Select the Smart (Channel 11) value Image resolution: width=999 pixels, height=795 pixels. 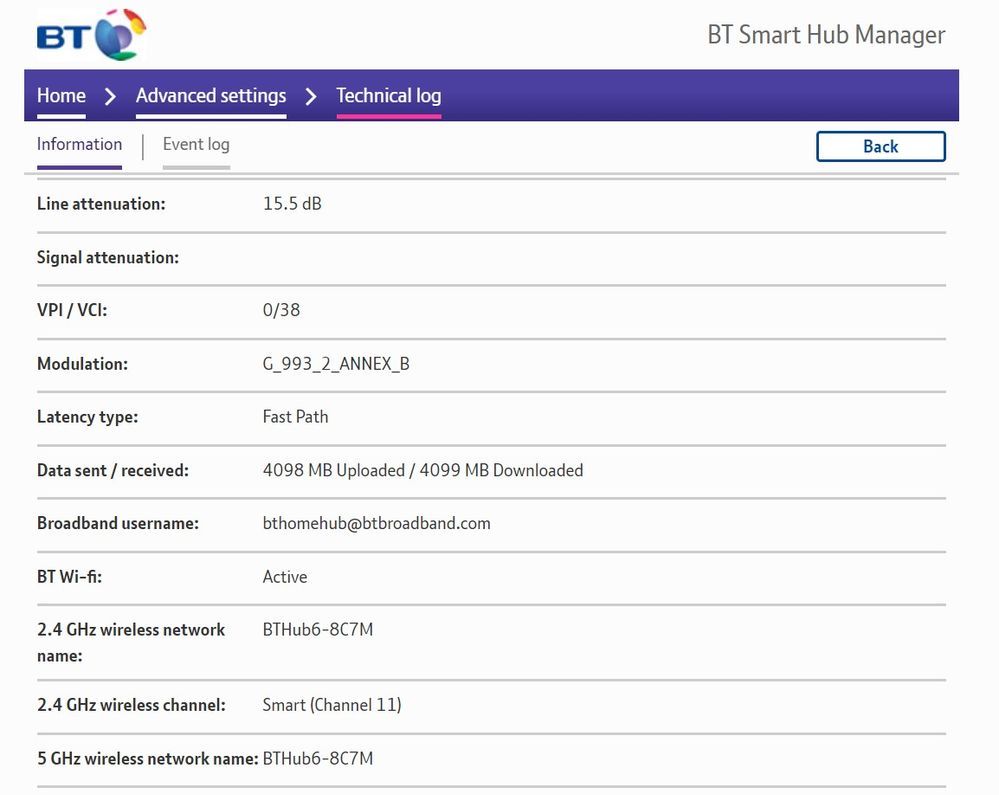click(332, 705)
